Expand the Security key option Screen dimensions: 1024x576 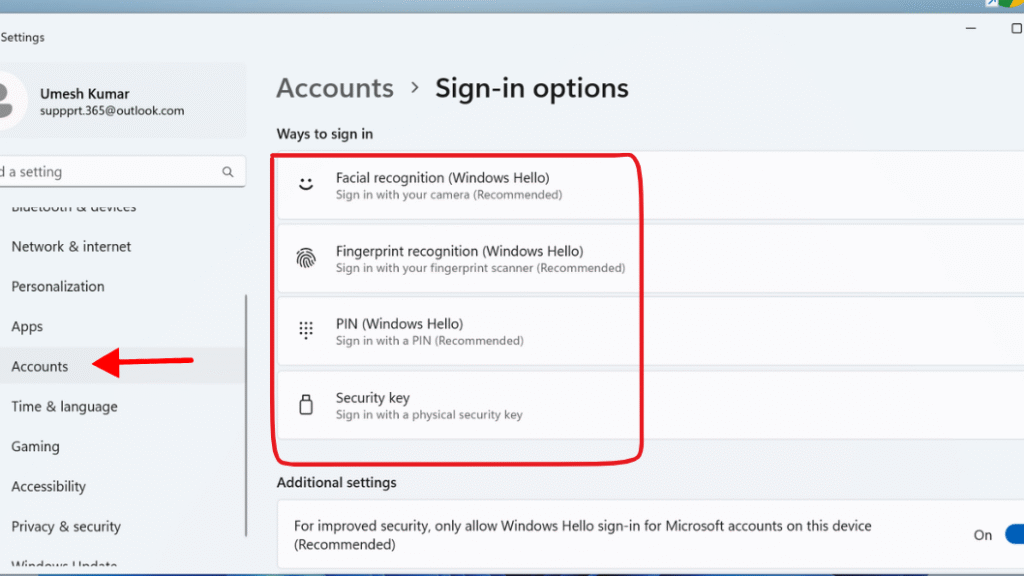click(650, 405)
